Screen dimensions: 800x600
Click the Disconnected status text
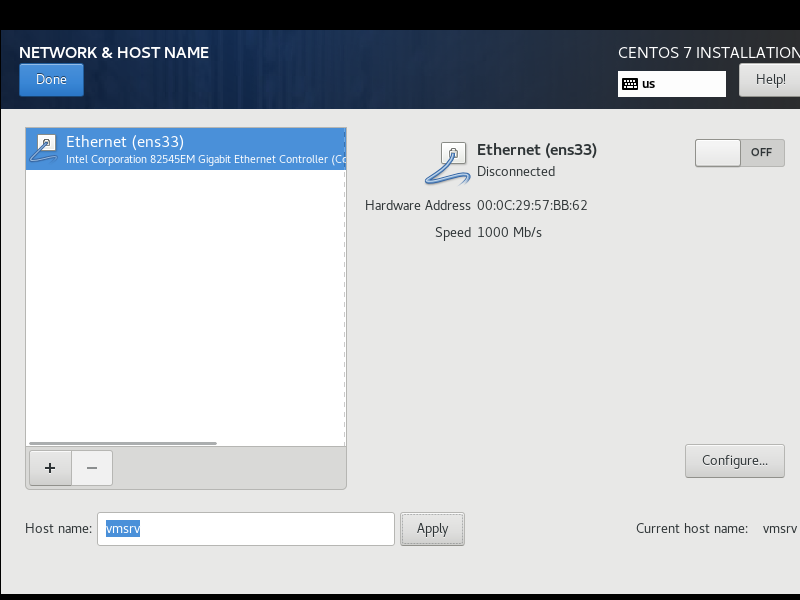pyautogui.click(x=516, y=171)
